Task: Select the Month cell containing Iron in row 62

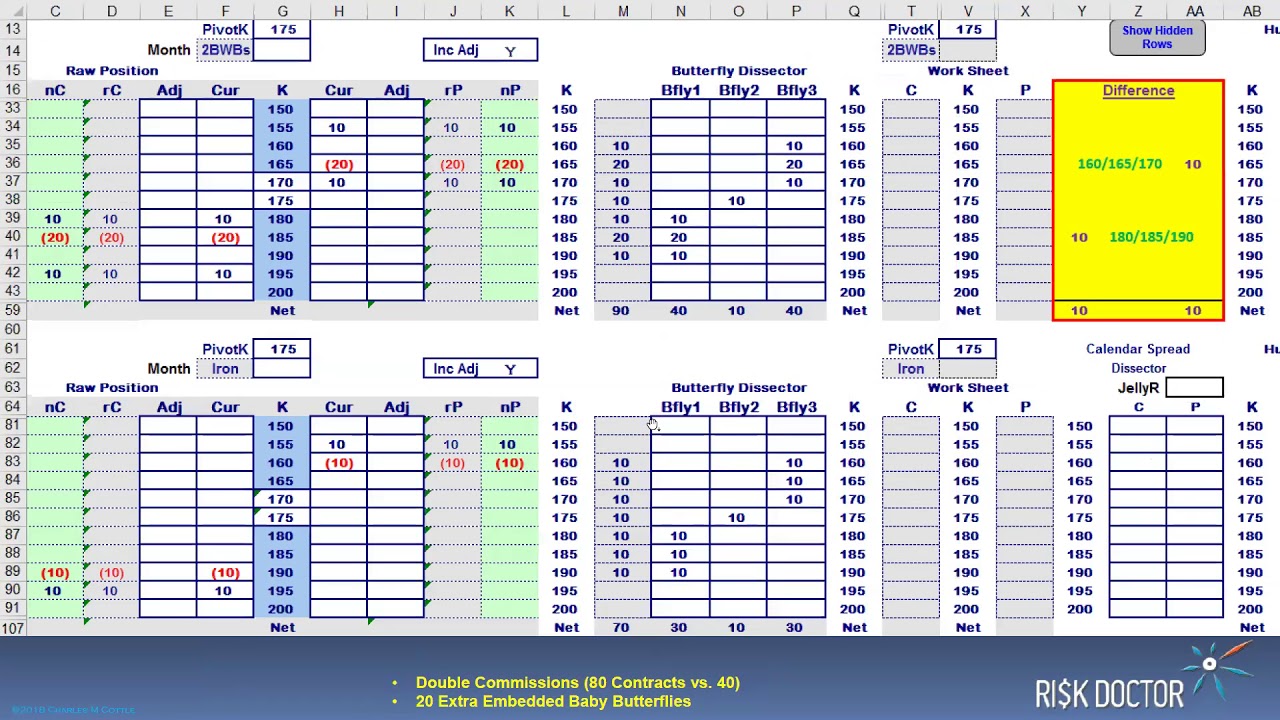Action: [x=225, y=368]
